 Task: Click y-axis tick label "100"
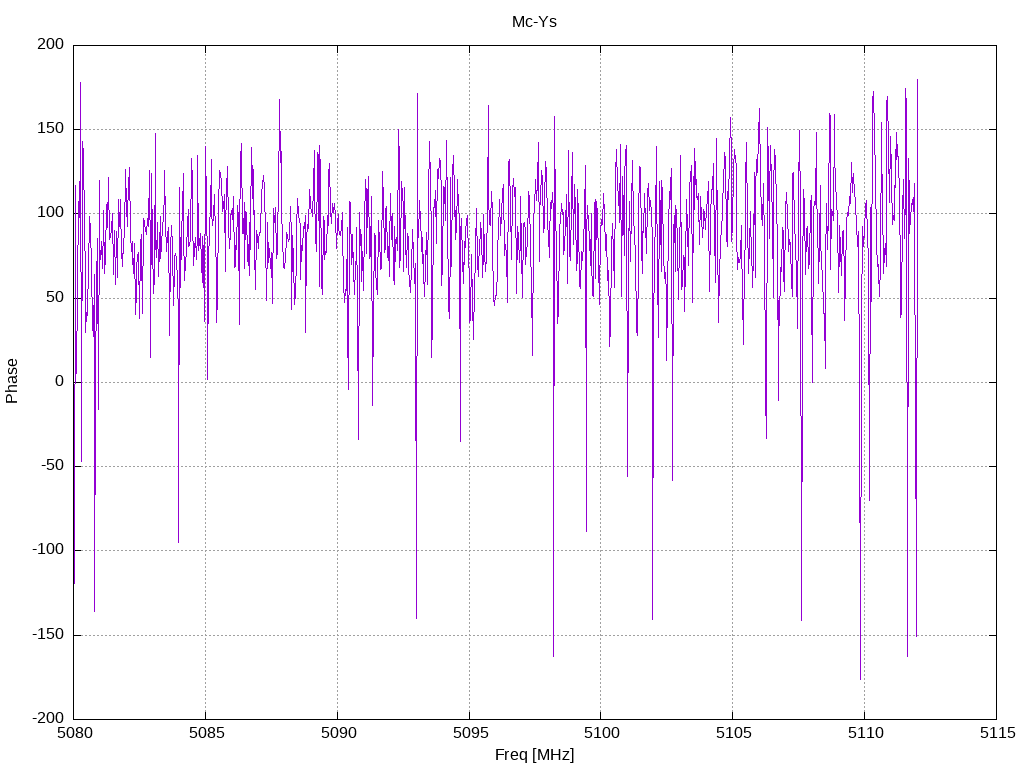[51, 213]
